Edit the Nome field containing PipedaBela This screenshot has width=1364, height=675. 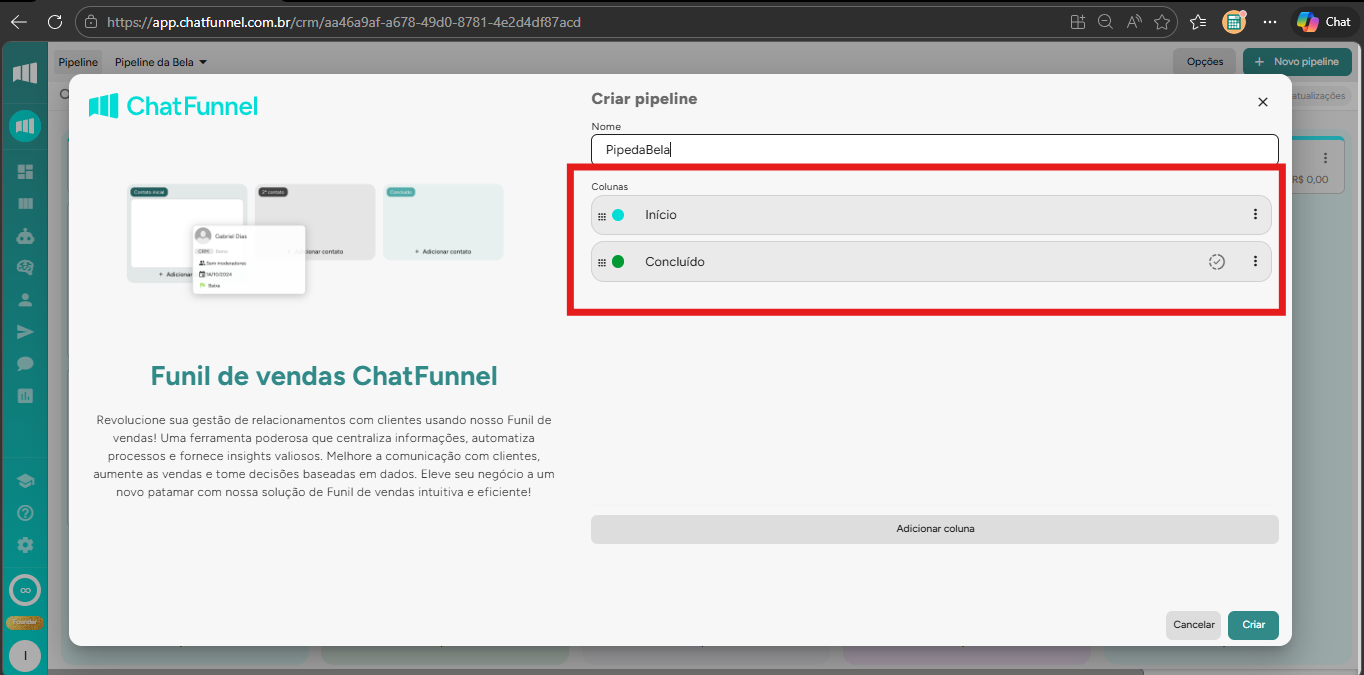935,150
